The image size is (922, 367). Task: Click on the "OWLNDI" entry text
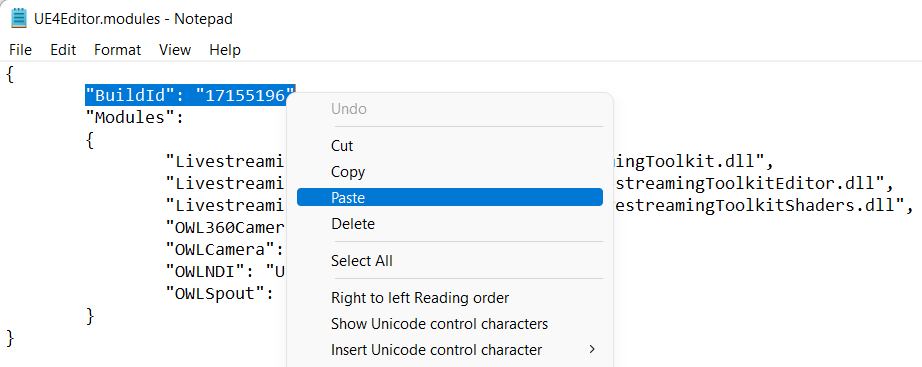coord(209,271)
